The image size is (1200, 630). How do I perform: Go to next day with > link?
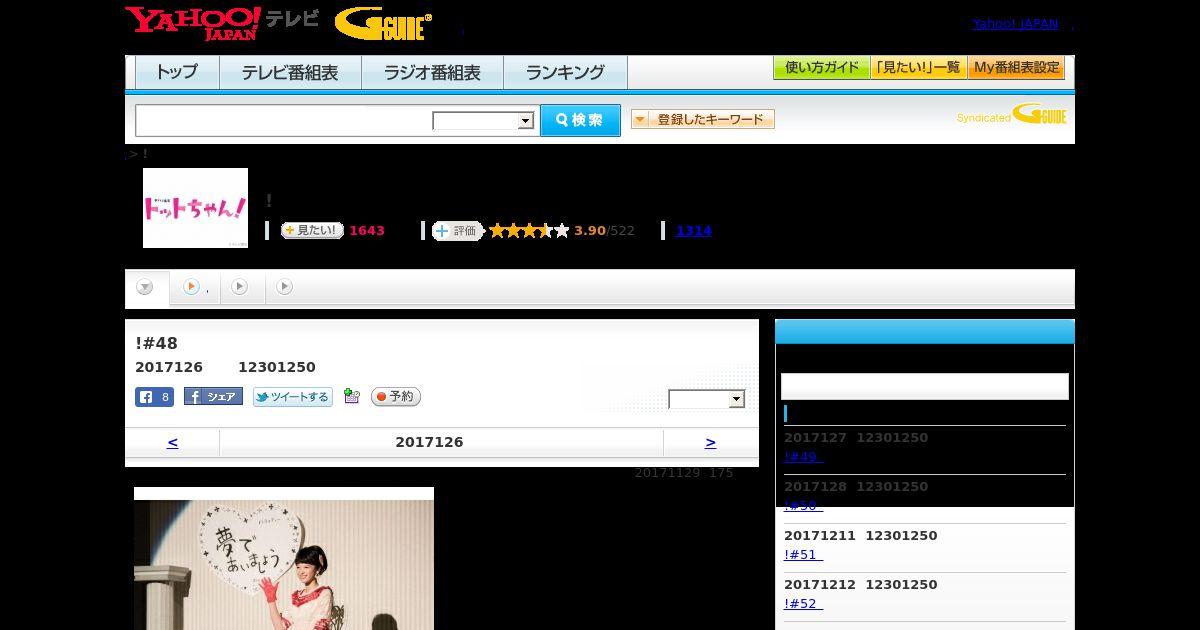pos(710,442)
